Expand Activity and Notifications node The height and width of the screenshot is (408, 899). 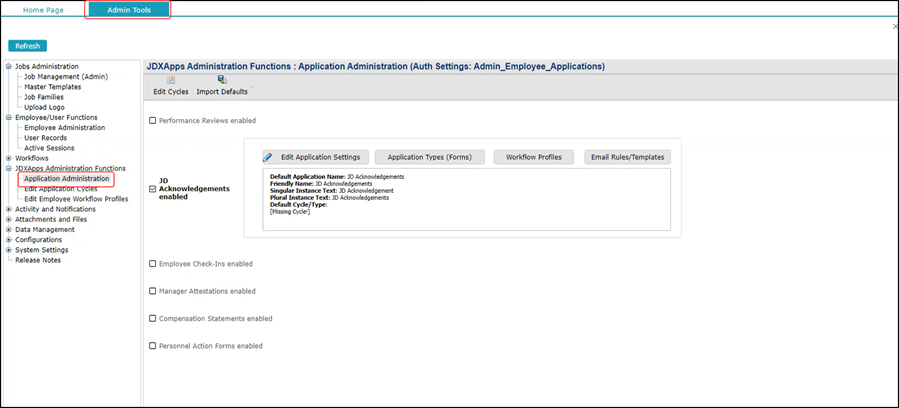pyautogui.click(x=9, y=209)
